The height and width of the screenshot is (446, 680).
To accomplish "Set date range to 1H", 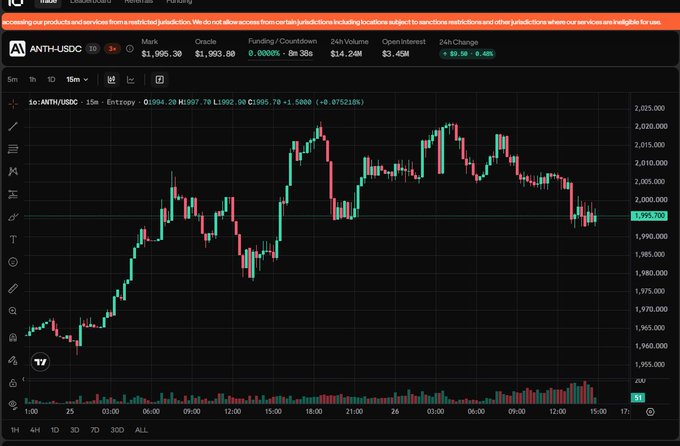I will click(x=15, y=430).
